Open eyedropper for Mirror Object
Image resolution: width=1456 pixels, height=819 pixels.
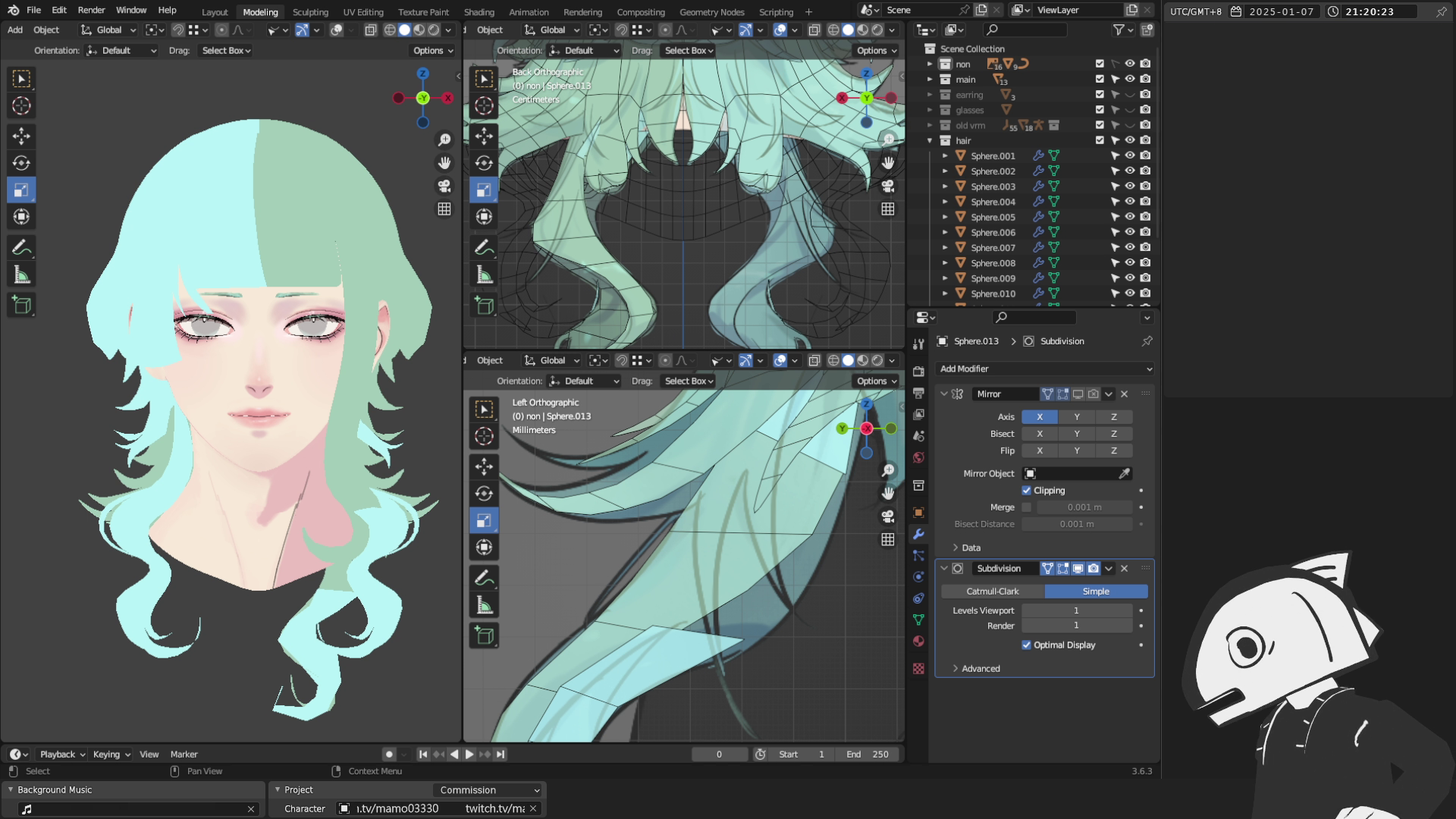[1125, 473]
